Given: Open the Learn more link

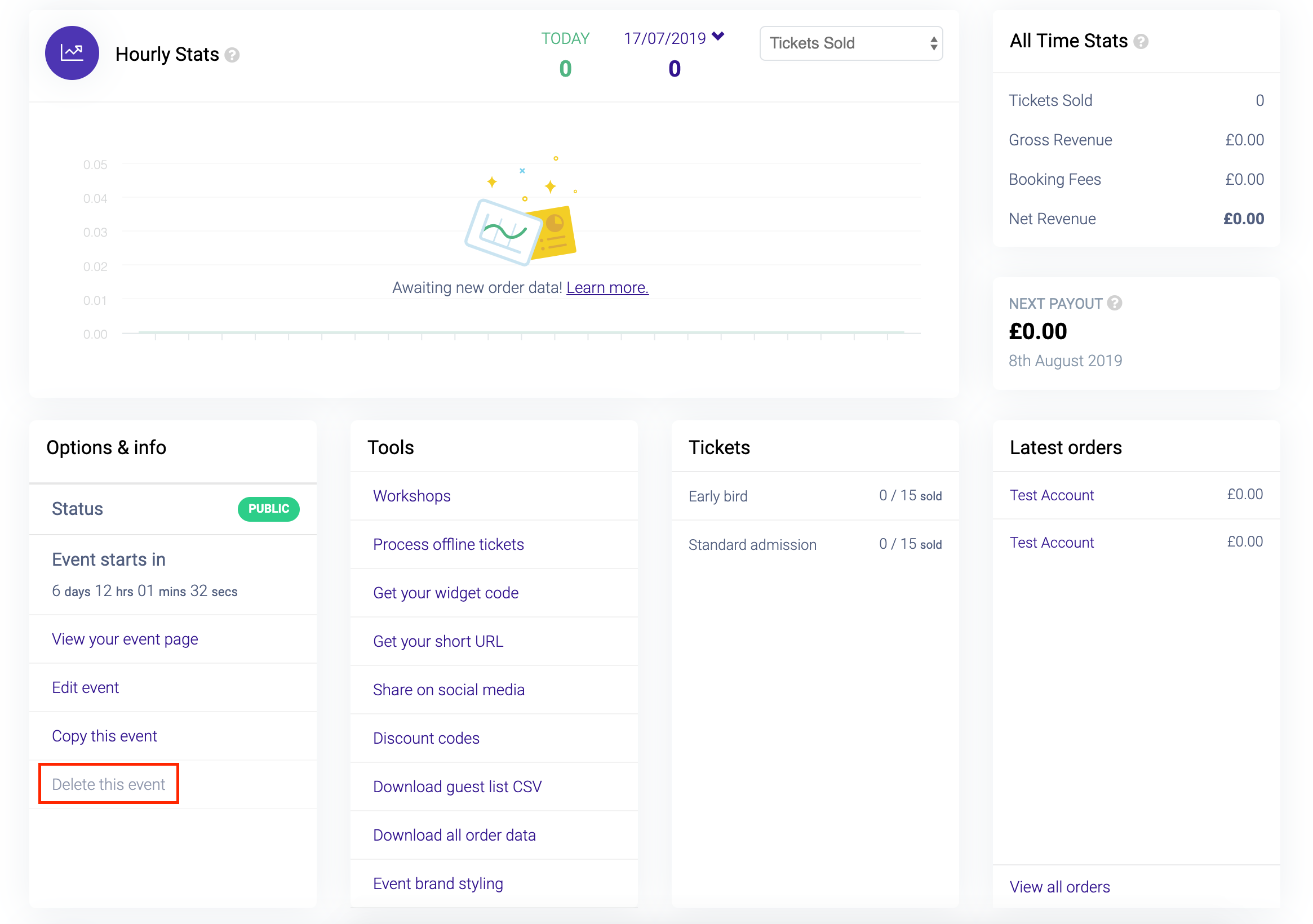Looking at the screenshot, I should coord(607,287).
